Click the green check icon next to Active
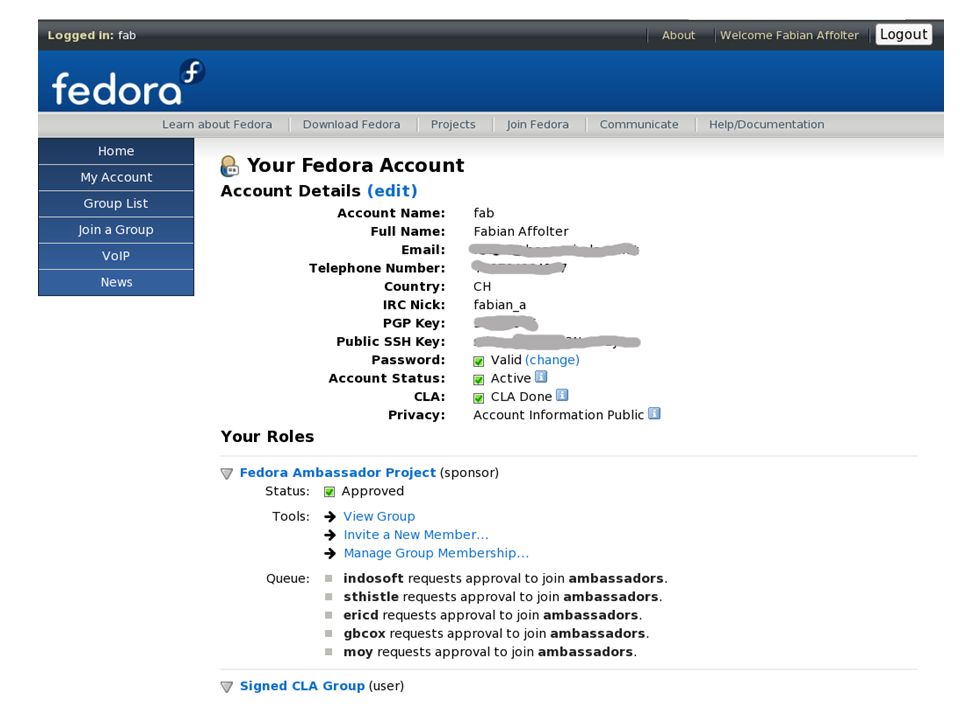960x720 pixels. pos(479,380)
